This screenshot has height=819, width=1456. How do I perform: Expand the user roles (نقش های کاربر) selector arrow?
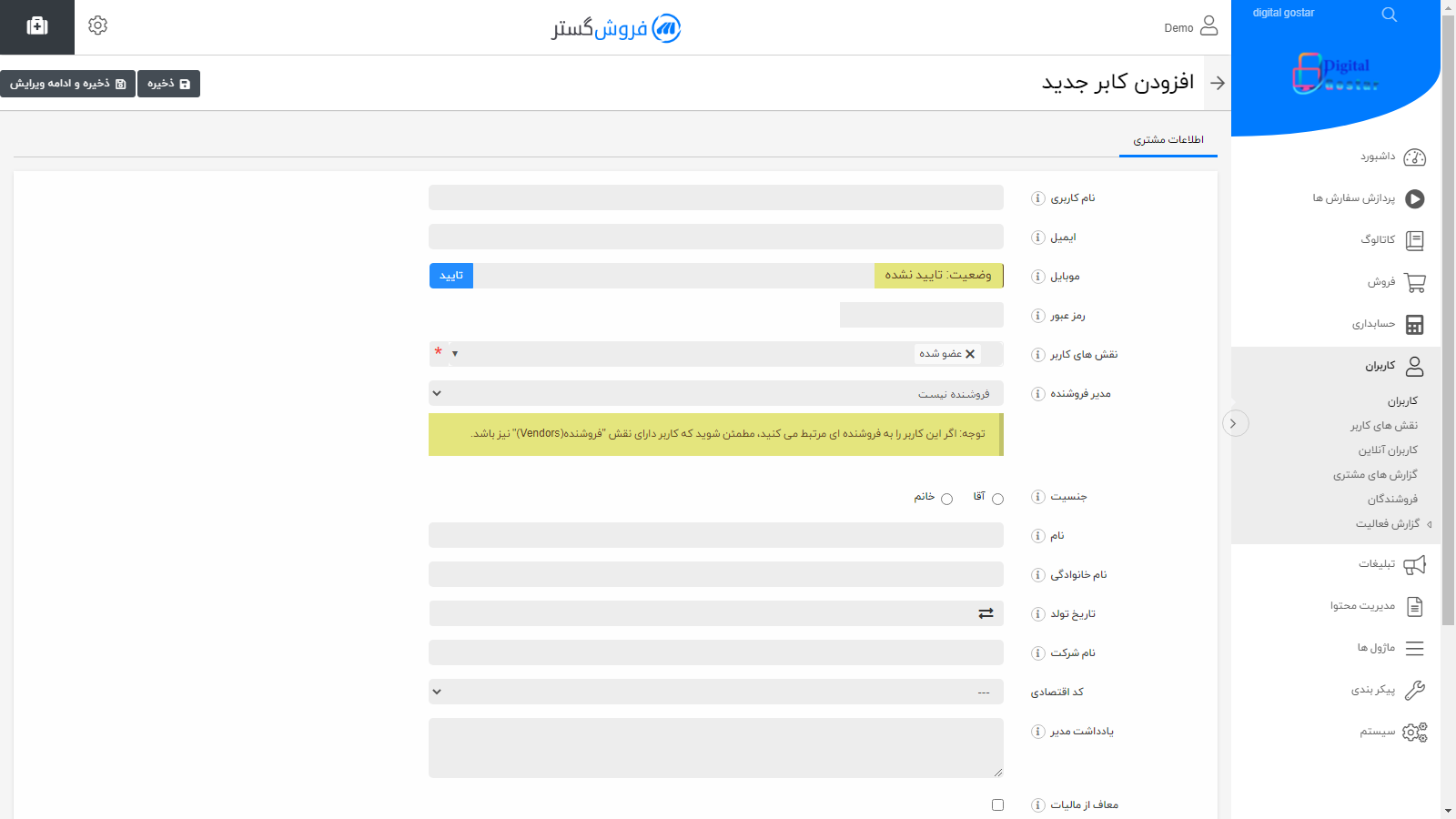coord(455,354)
